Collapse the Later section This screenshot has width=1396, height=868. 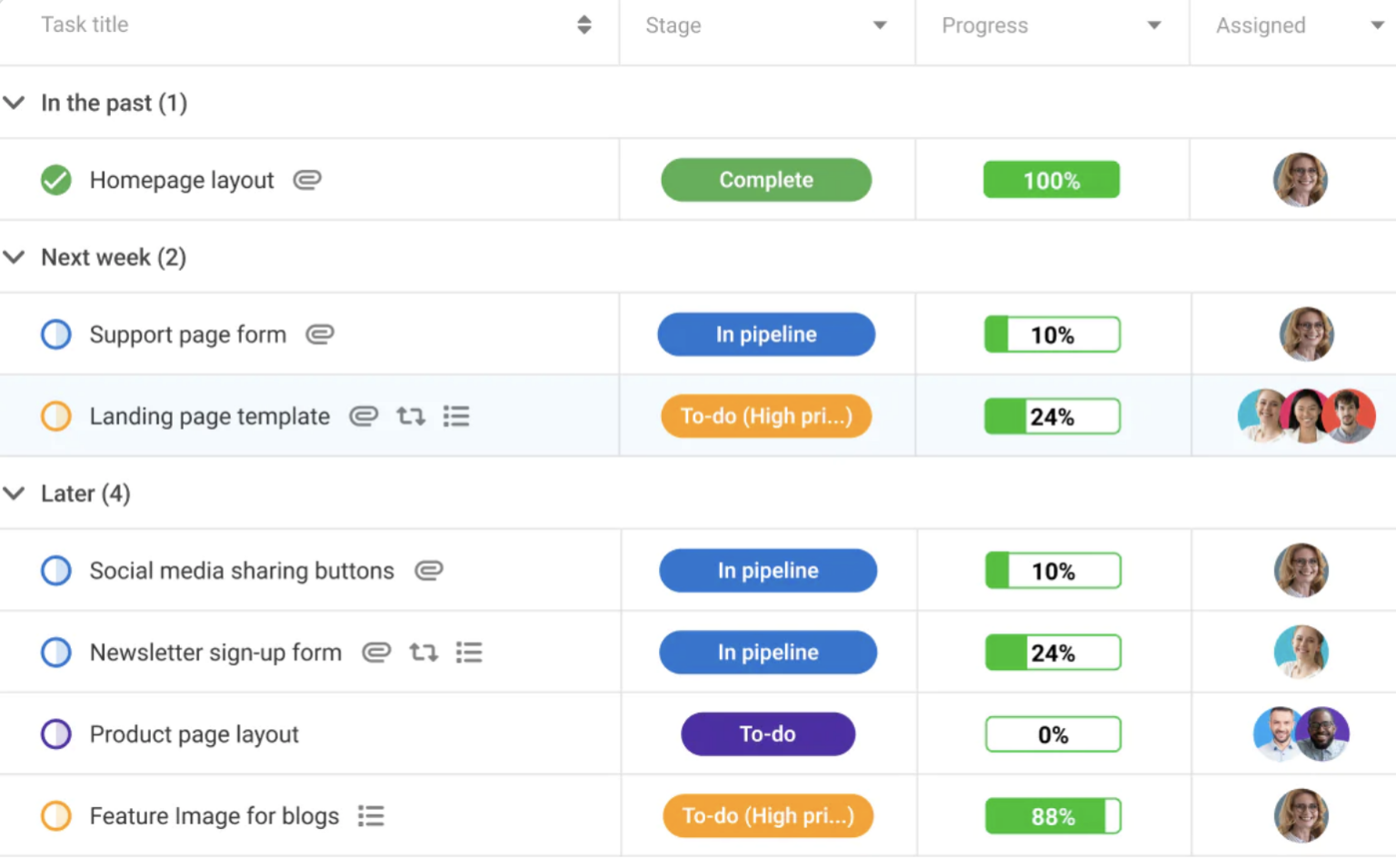14,494
